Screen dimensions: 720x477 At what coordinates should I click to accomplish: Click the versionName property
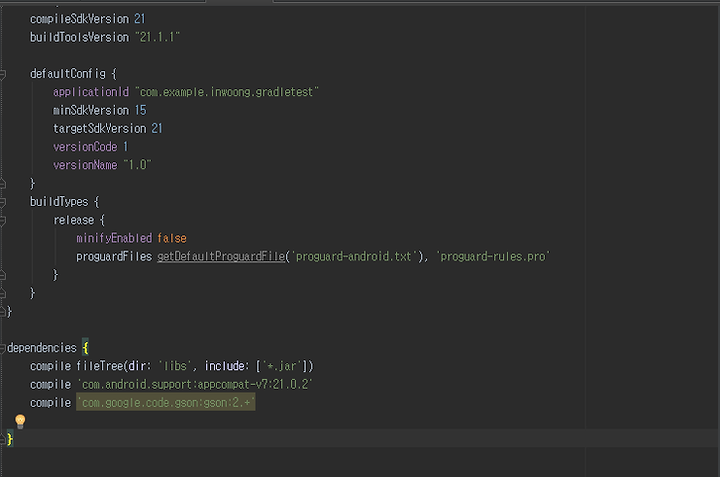pos(85,165)
